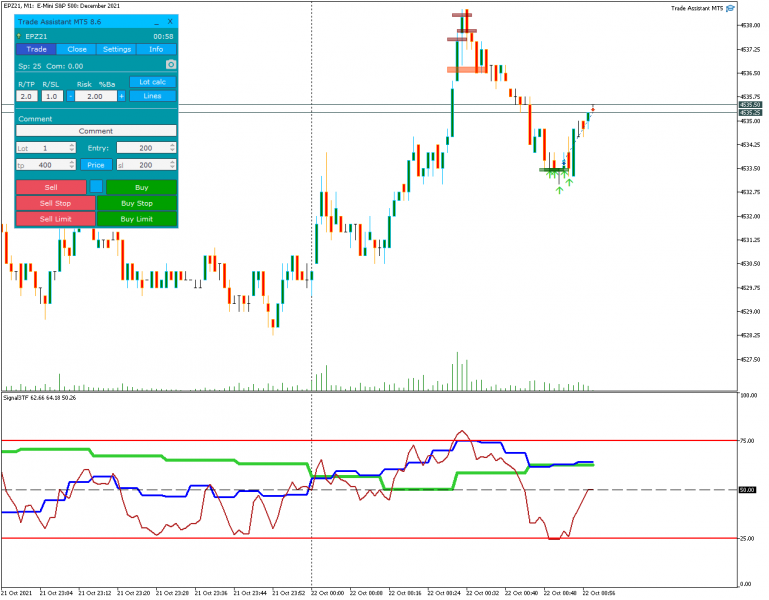Screen dimensions: 769x600
Task: Take a chart screenshot with the camera icon
Action: [x=171, y=64]
